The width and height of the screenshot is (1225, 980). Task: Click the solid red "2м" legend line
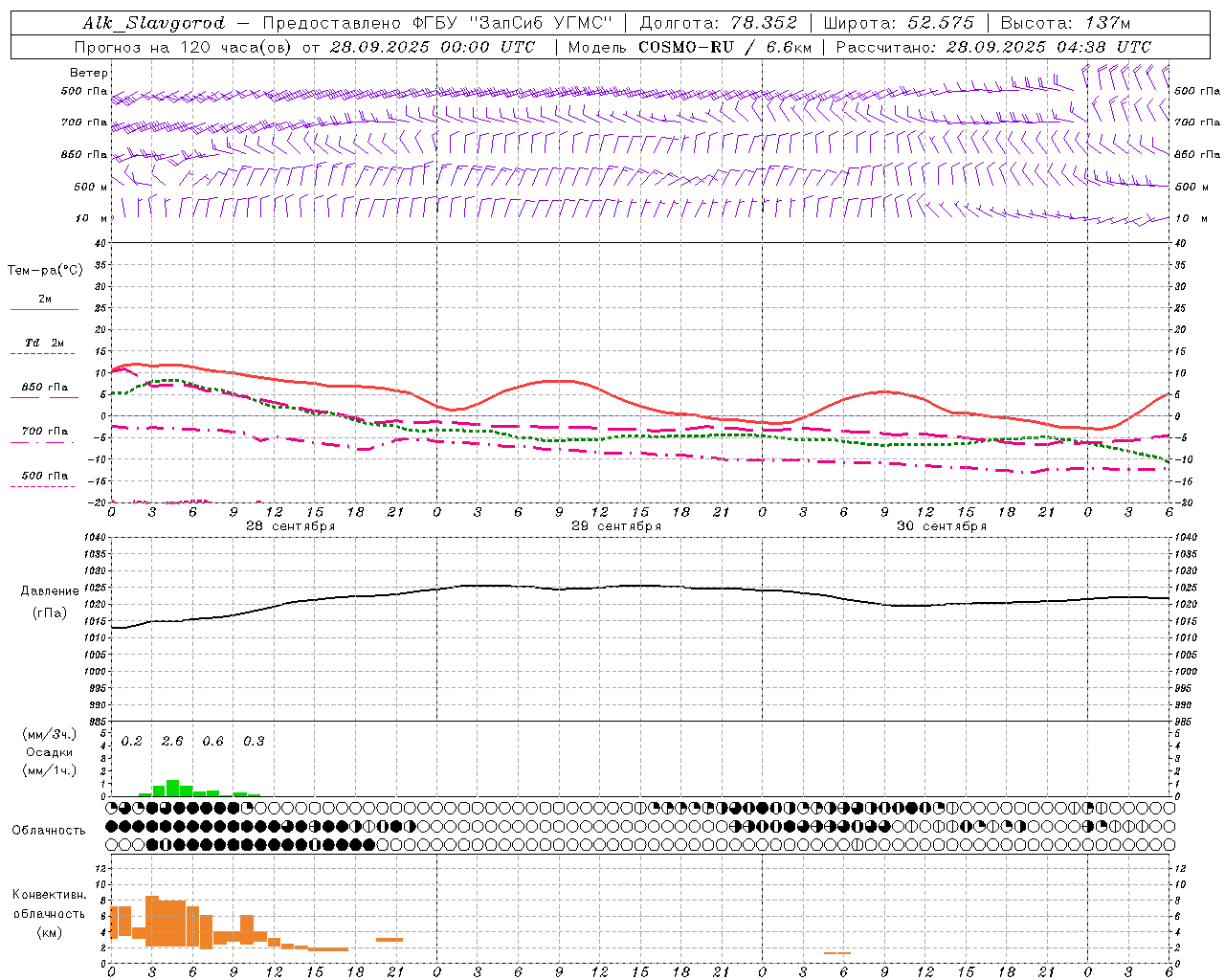44,309
